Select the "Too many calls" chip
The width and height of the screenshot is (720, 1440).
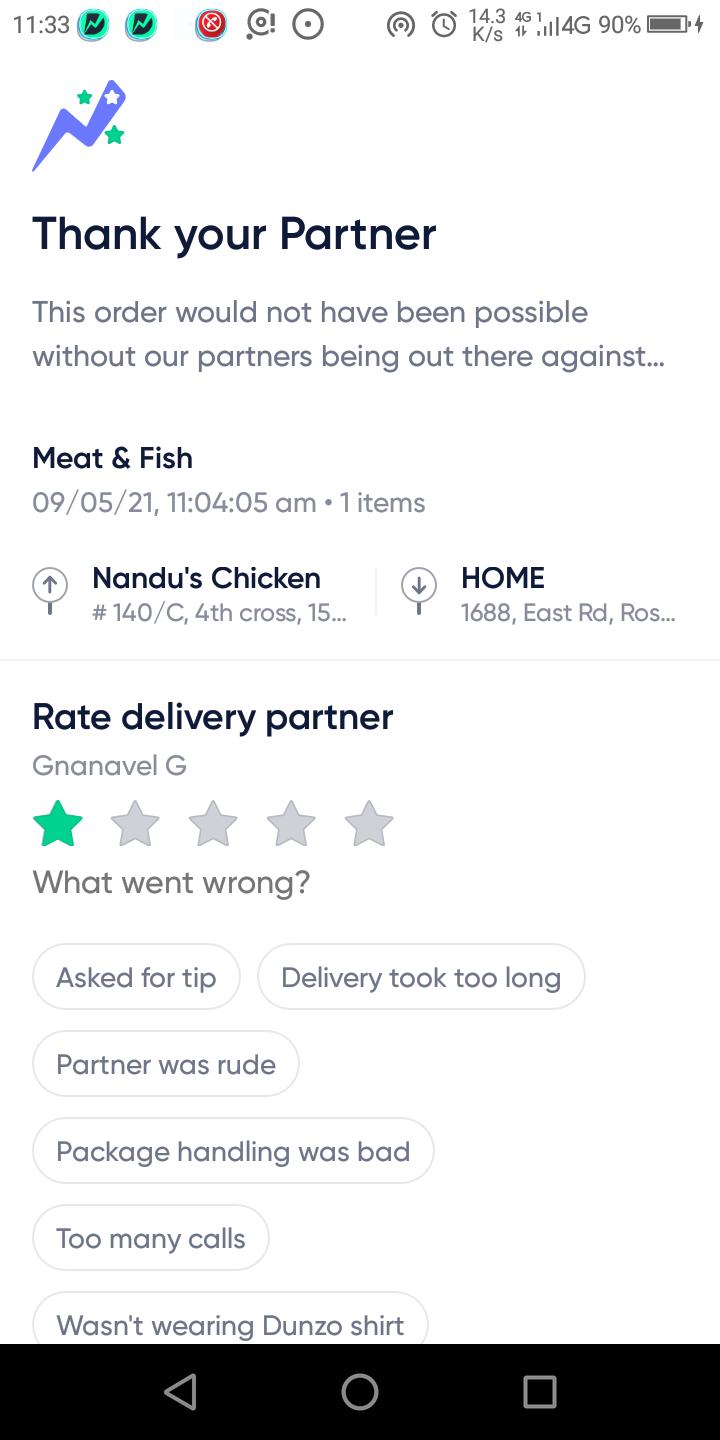[x=151, y=1238]
